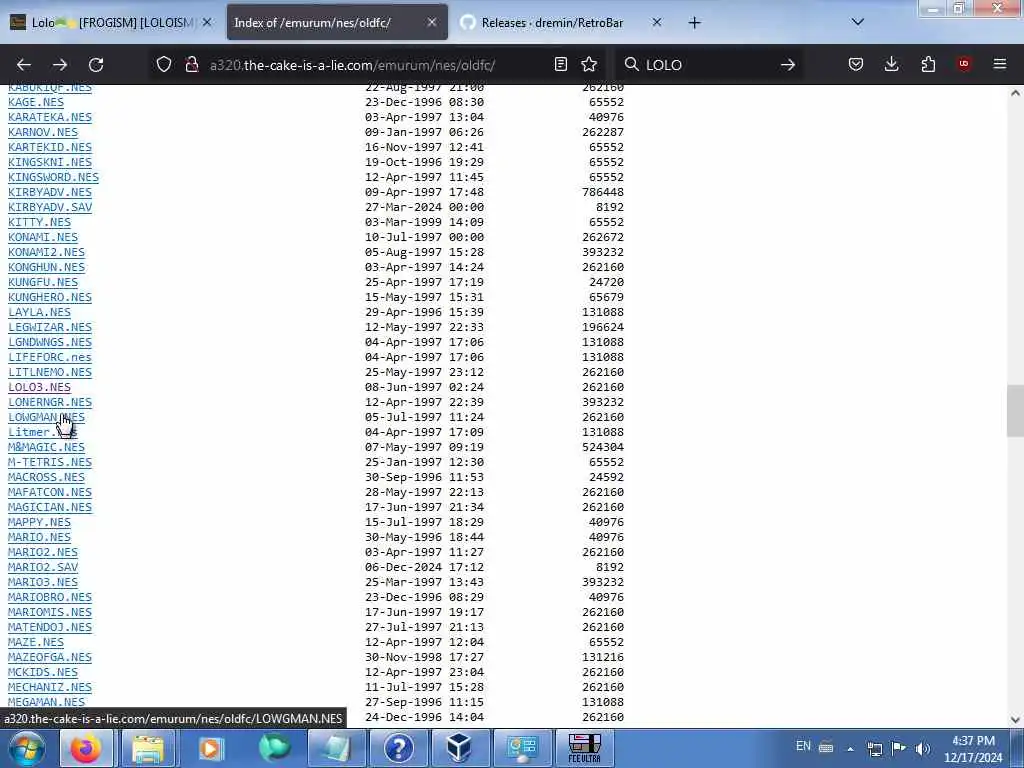Viewport: 1024px width, 768px height.
Task: Show hidden system tray icons arrow
Action: pos(850,749)
